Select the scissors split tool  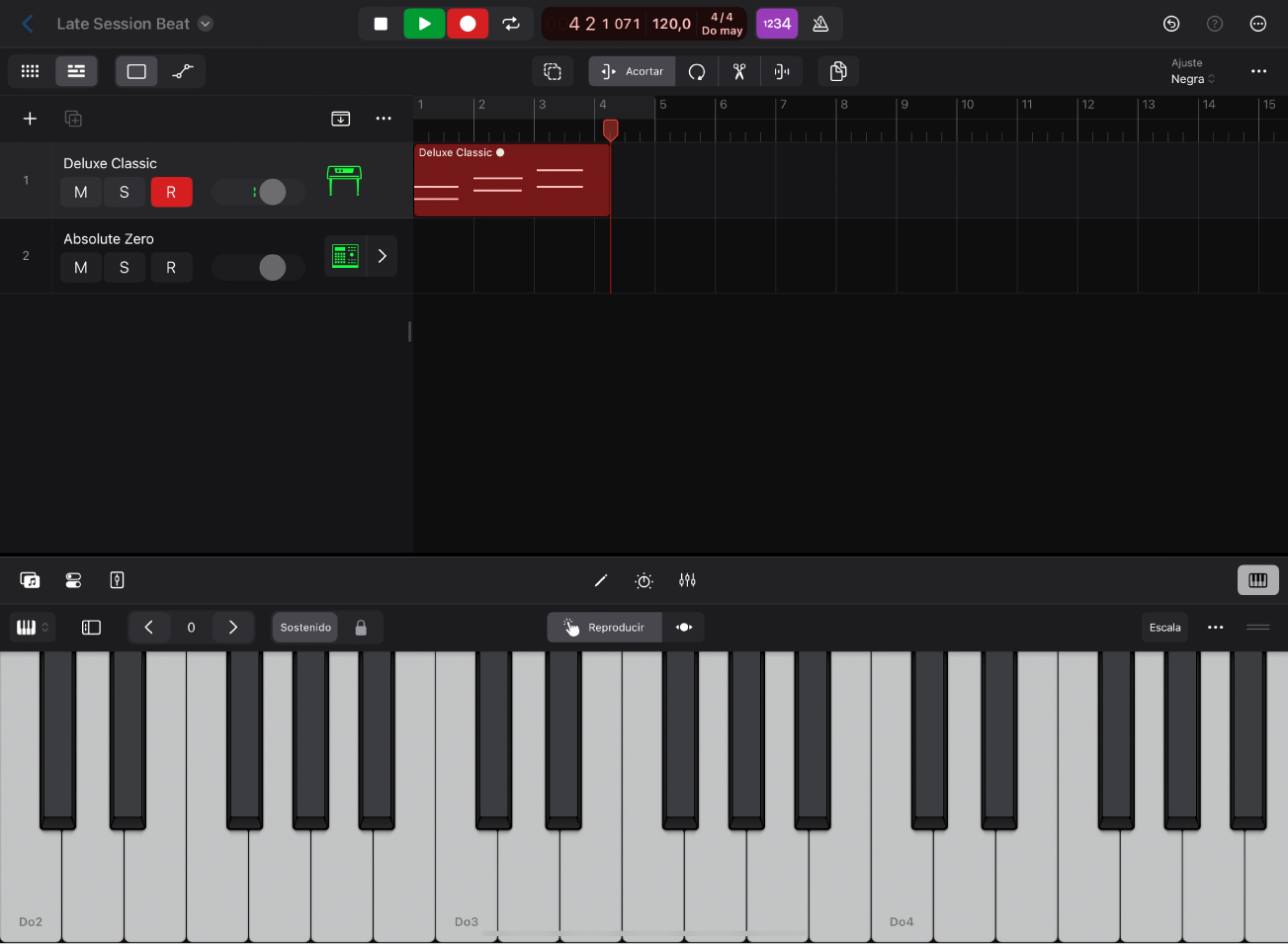pyautogui.click(x=738, y=71)
